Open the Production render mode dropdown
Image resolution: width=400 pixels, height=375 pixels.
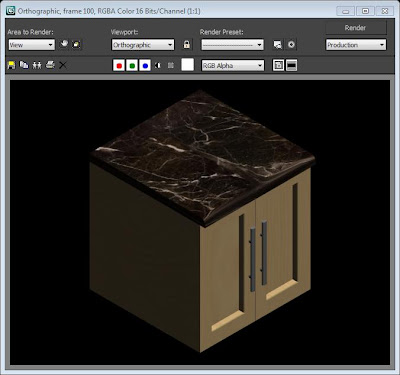356,45
